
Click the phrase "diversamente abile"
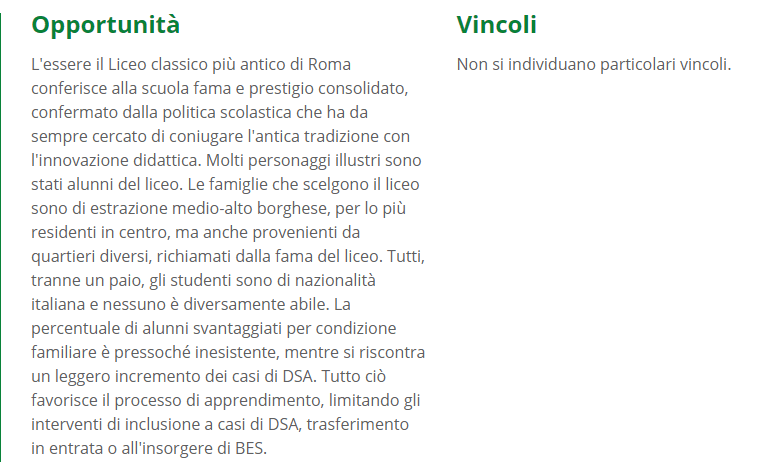click(258, 304)
